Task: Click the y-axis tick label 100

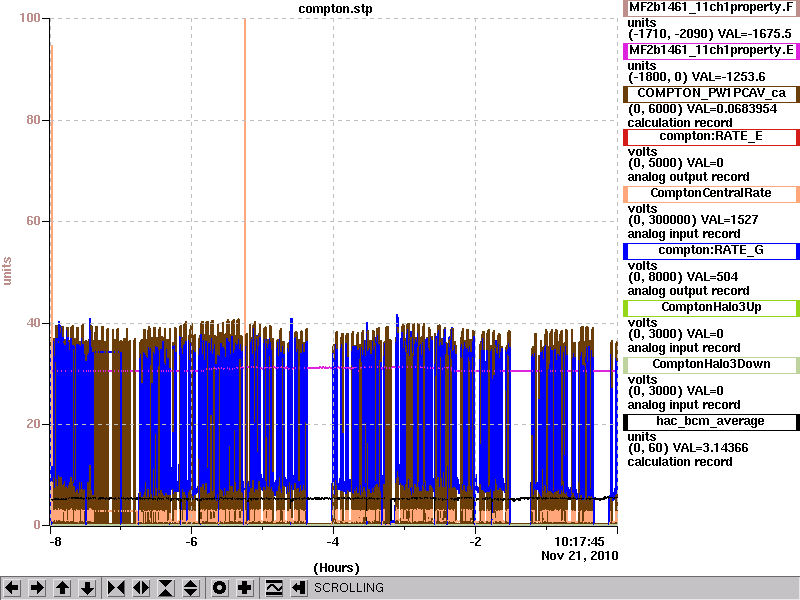Action: pos(30,18)
